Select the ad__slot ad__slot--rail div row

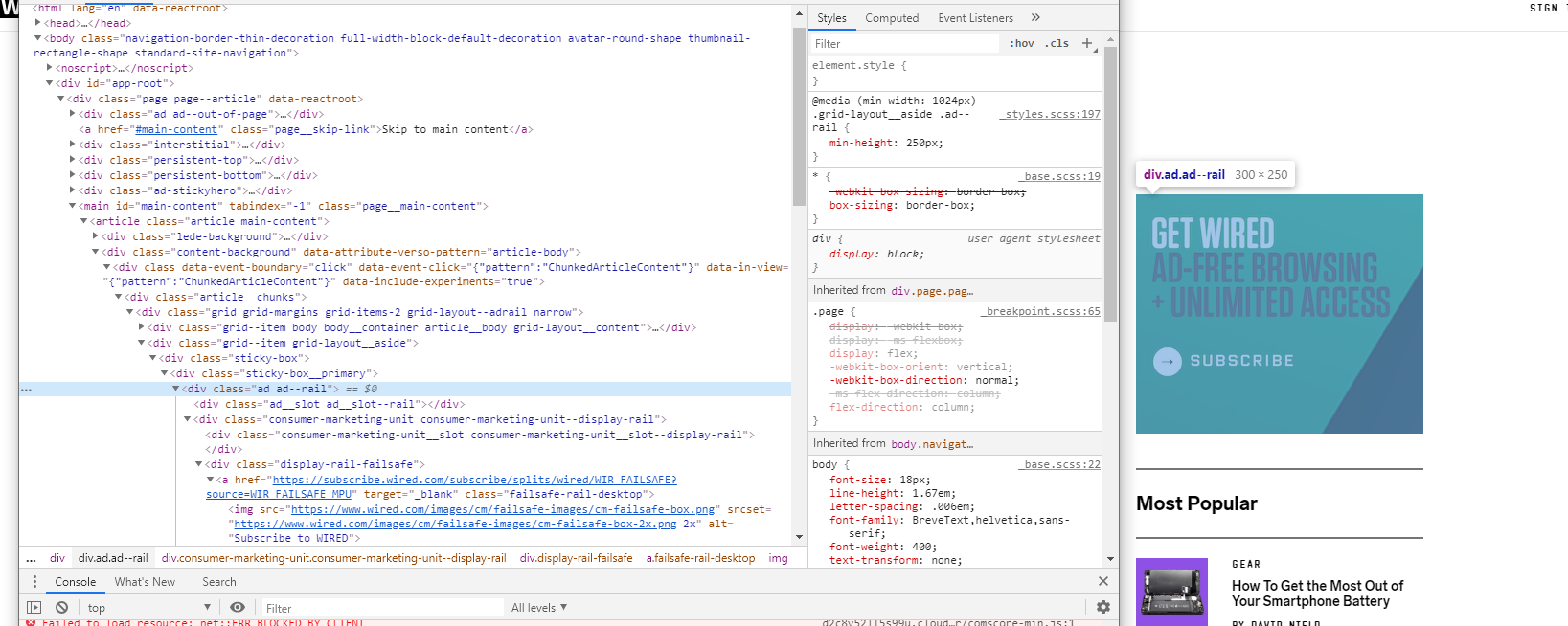(x=330, y=404)
